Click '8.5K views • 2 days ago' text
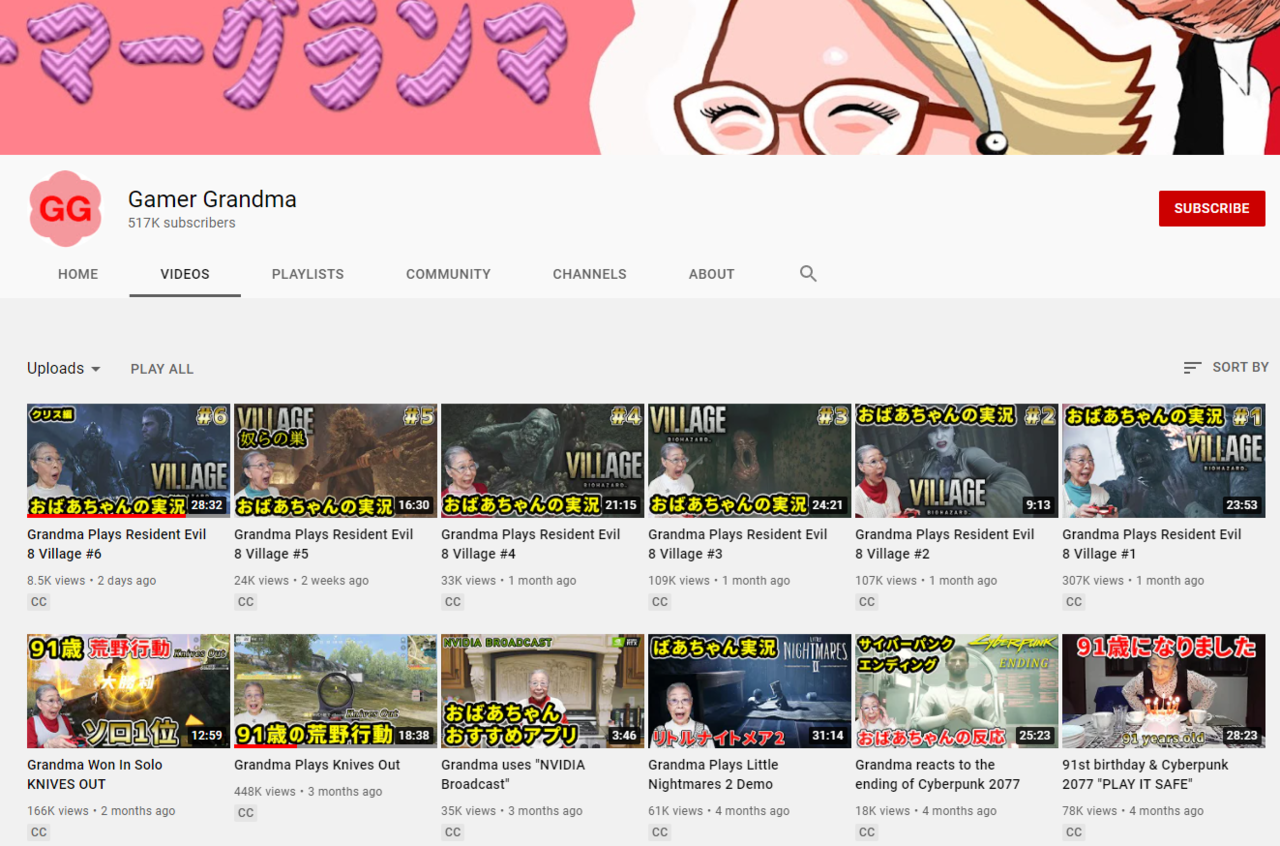The image size is (1280, 846). tap(91, 580)
